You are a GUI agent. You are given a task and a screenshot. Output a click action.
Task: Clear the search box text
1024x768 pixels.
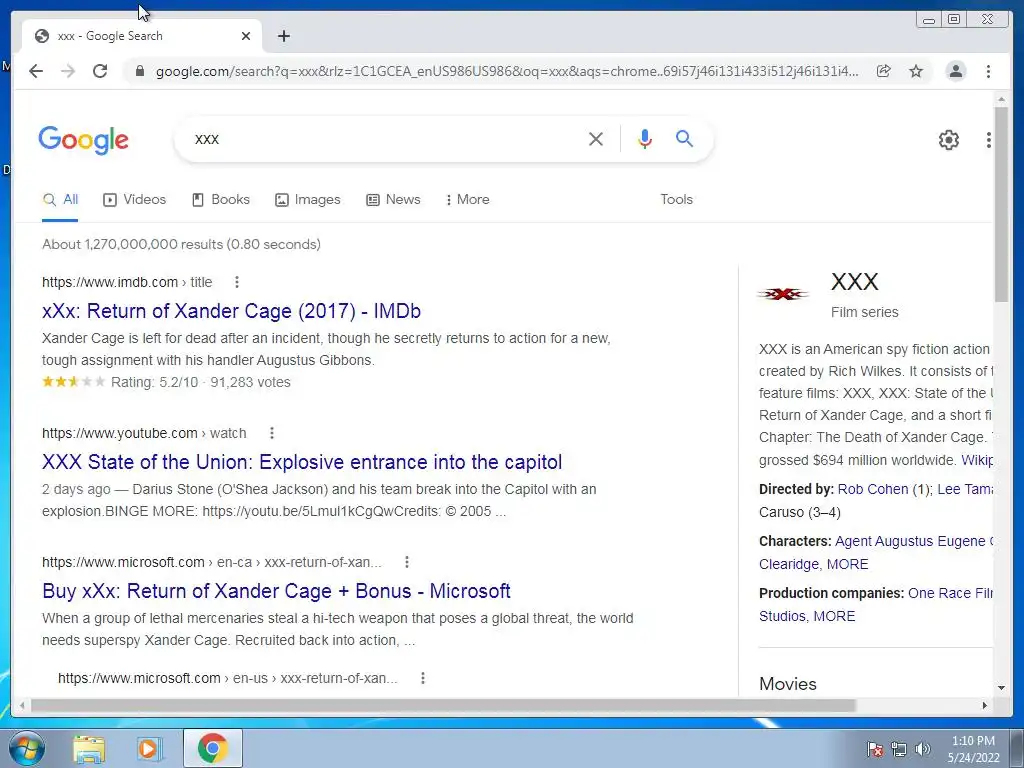point(596,139)
